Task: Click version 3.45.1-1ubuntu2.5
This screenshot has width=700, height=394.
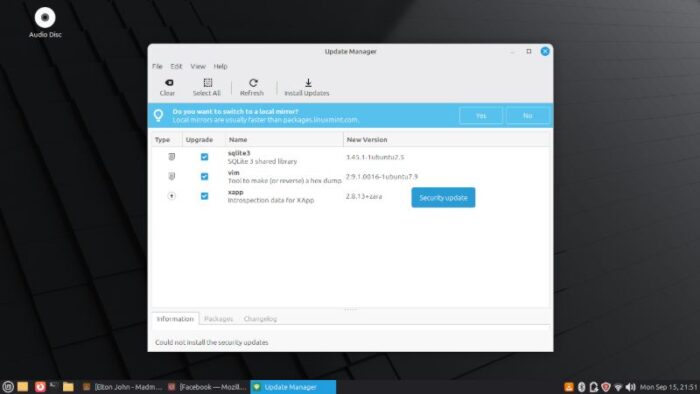Action: coord(375,157)
